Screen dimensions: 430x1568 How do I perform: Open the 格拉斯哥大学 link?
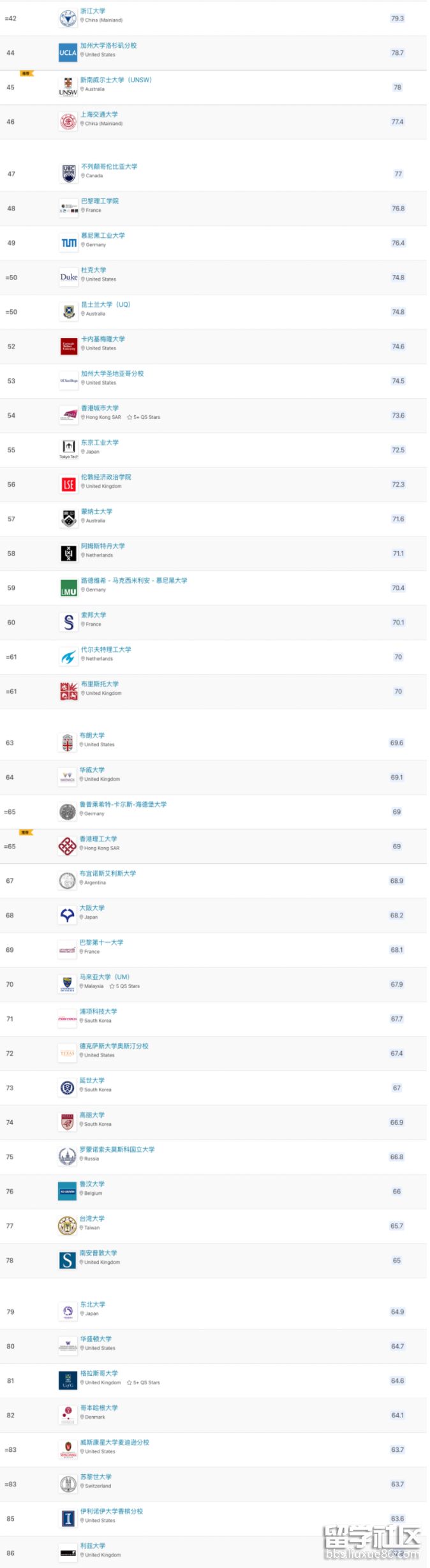(x=99, y=1373)
